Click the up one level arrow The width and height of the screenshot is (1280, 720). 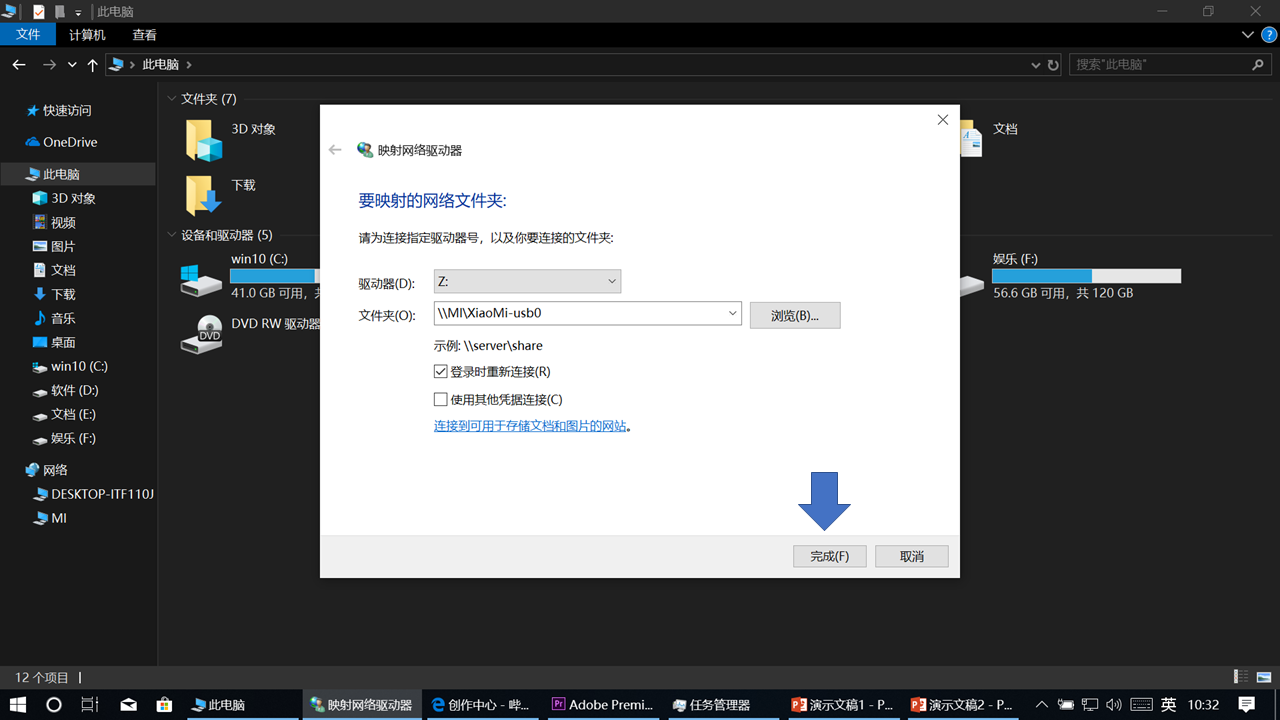click(93, 65)
